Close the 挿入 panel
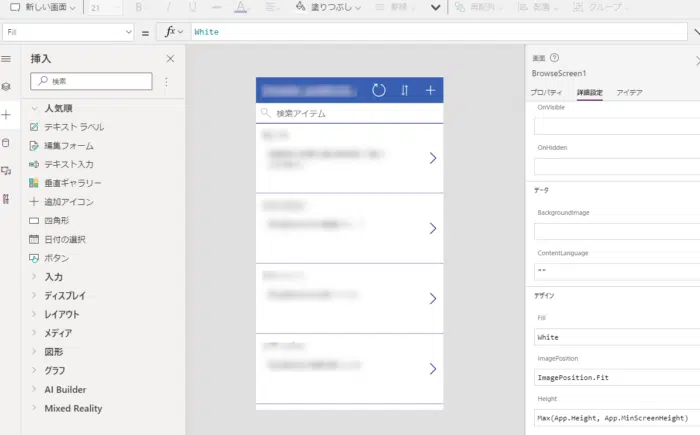The image size is (700, 435). pyautogui.click(x=170, y=59)
